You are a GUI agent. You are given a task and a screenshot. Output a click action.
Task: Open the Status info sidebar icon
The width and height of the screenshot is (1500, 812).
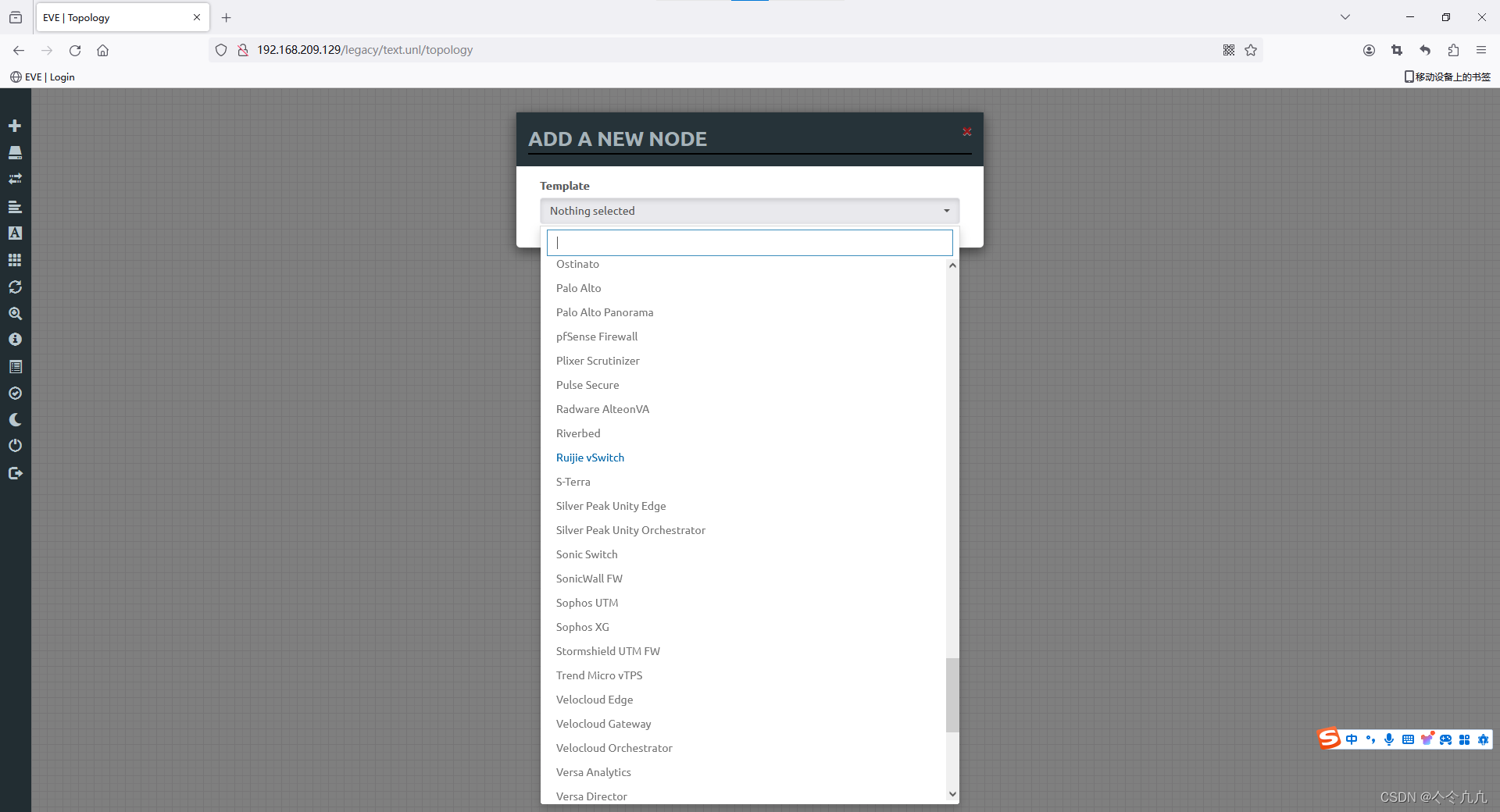coord(15,340)
